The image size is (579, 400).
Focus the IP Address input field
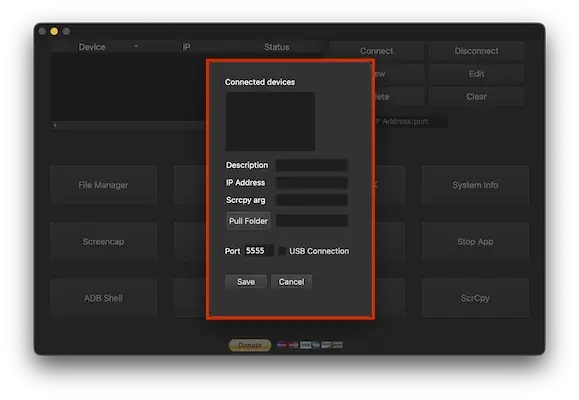[312, 182]
